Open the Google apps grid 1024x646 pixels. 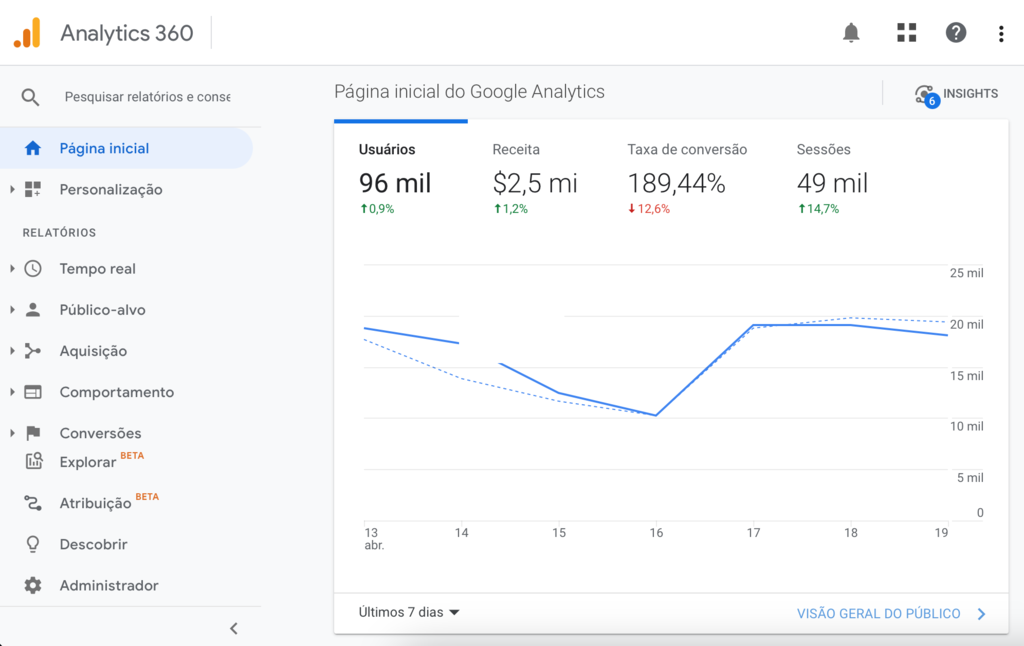(906, 32)
